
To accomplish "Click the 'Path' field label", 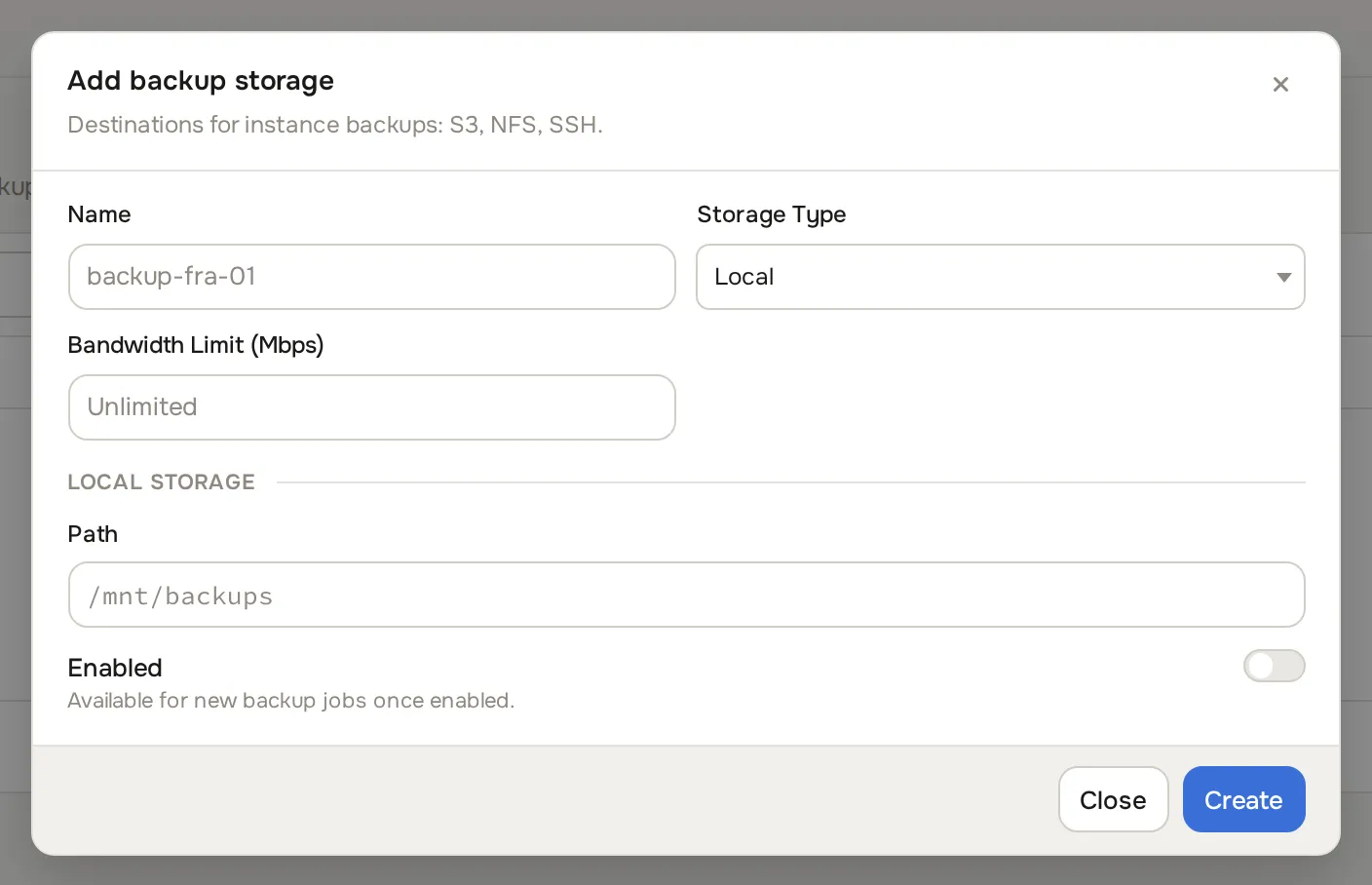I will (x=93, y=534).
